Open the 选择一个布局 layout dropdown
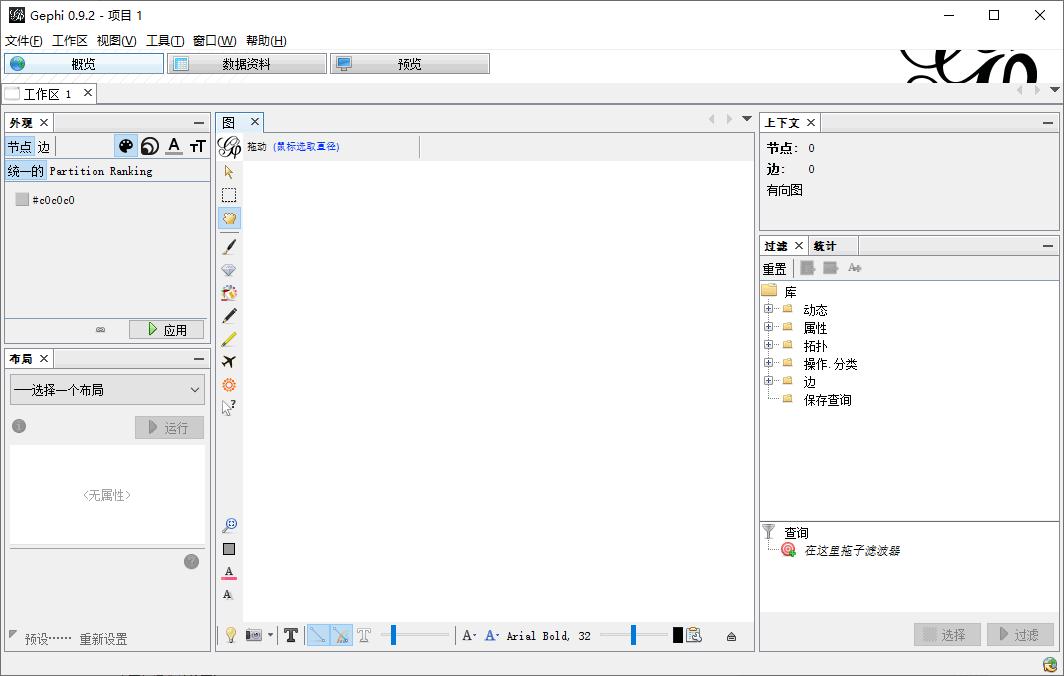The height and width of the screenshot is (676, 1064). click(x=107, y=390)
